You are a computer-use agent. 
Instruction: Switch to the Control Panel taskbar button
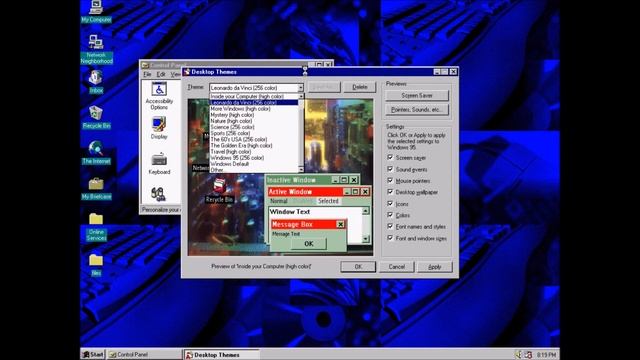point(144,354)
